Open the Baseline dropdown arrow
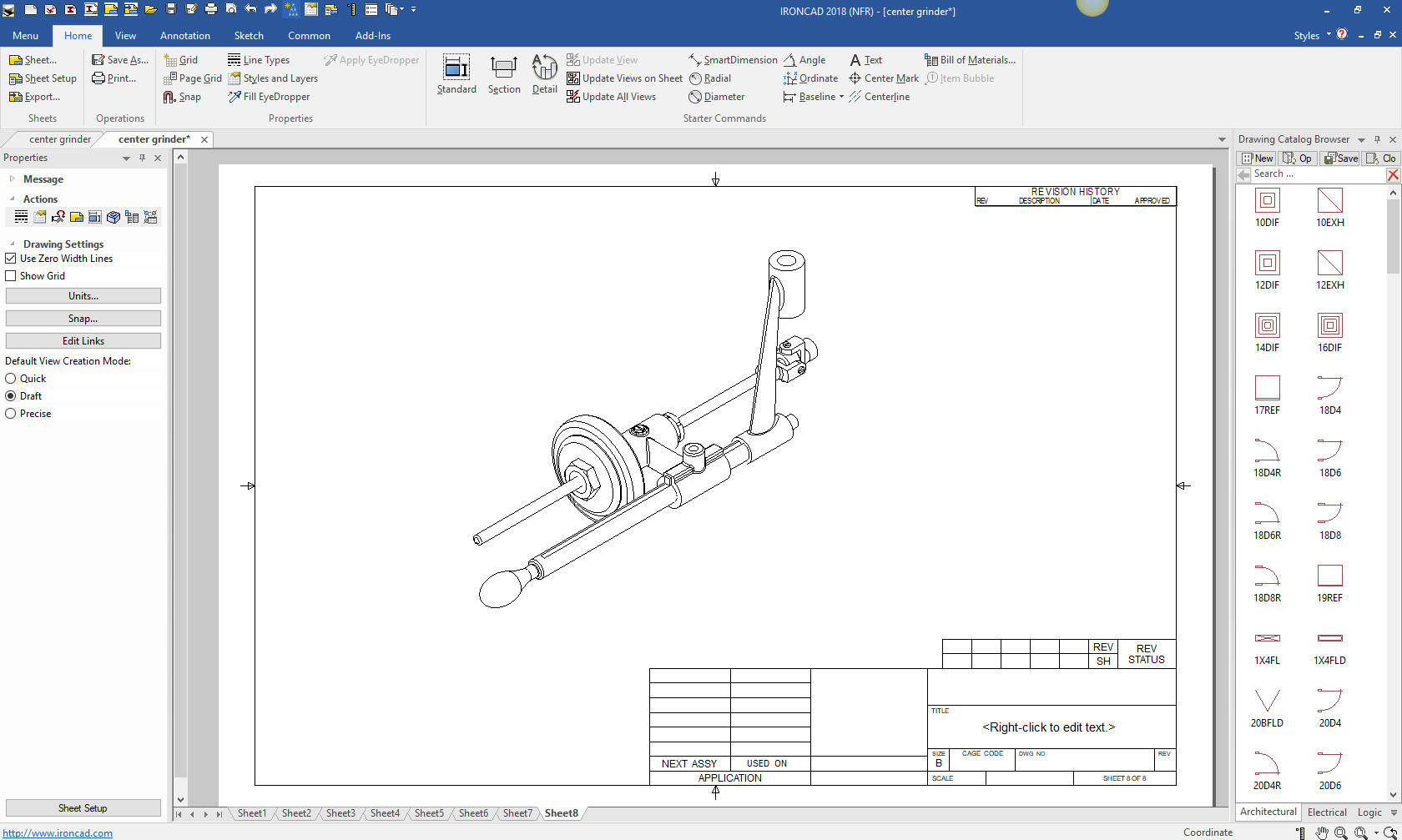The image size is (1402, 840). 841,97
